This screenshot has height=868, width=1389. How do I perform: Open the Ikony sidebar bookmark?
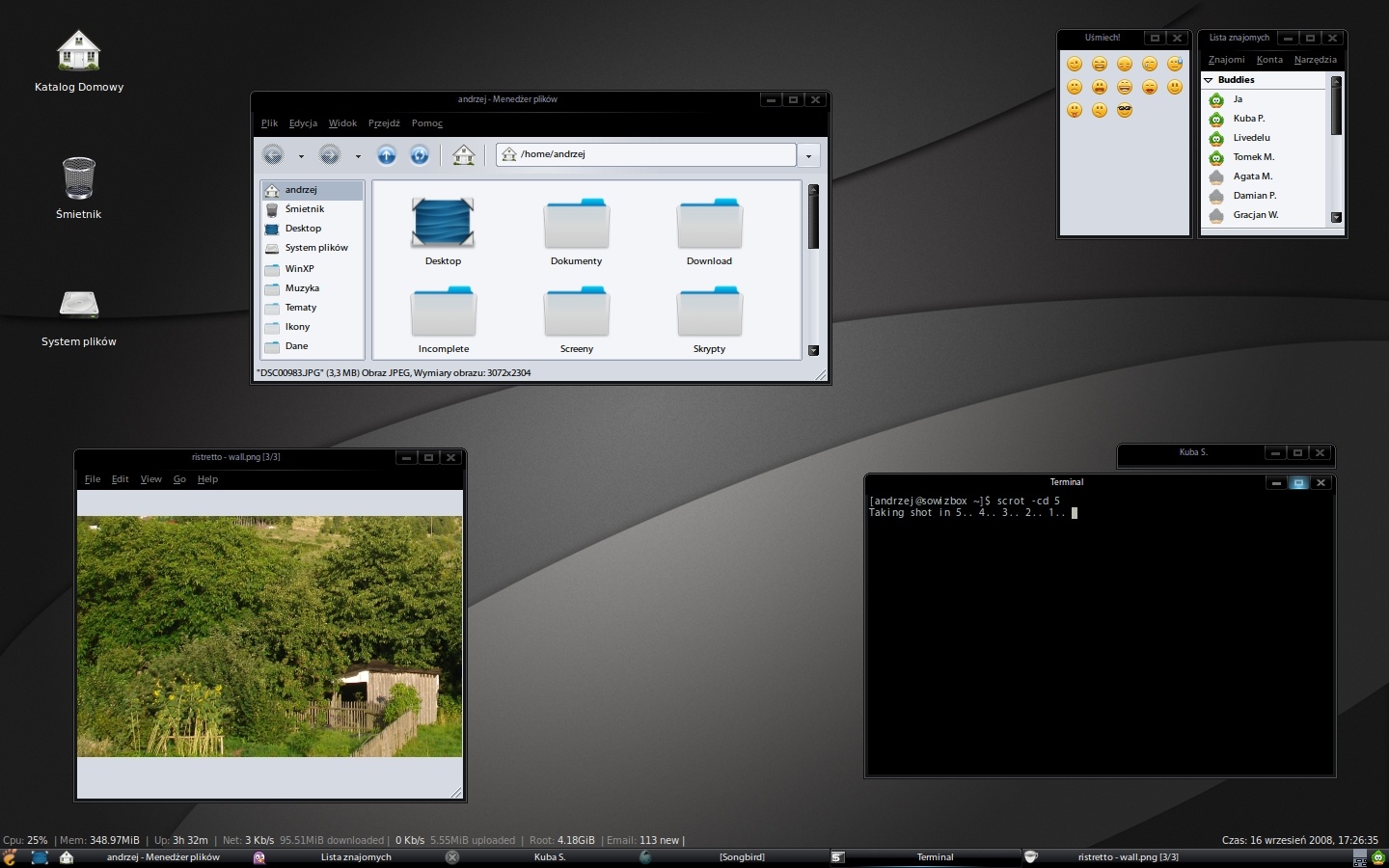coord(313,327)
